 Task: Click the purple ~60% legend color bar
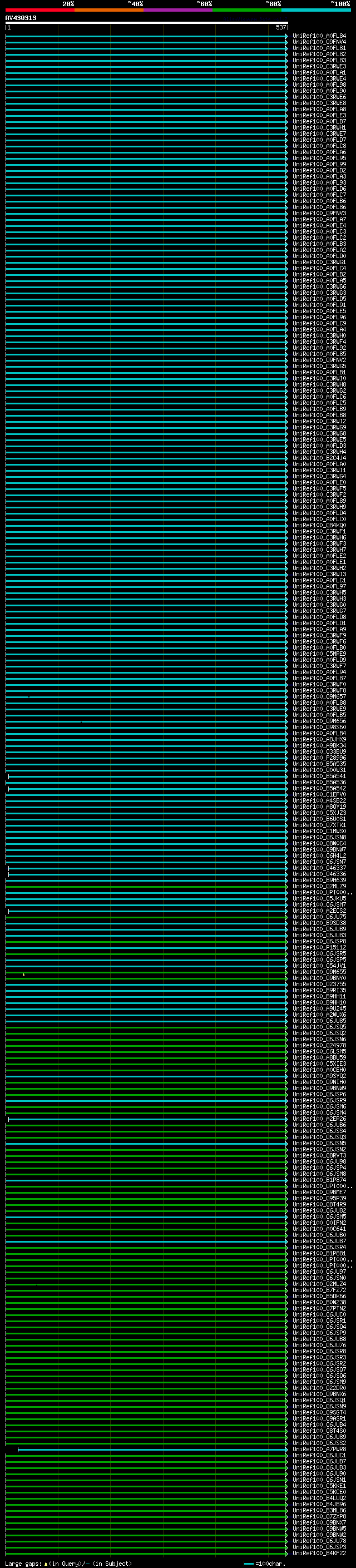click(177, 10)
